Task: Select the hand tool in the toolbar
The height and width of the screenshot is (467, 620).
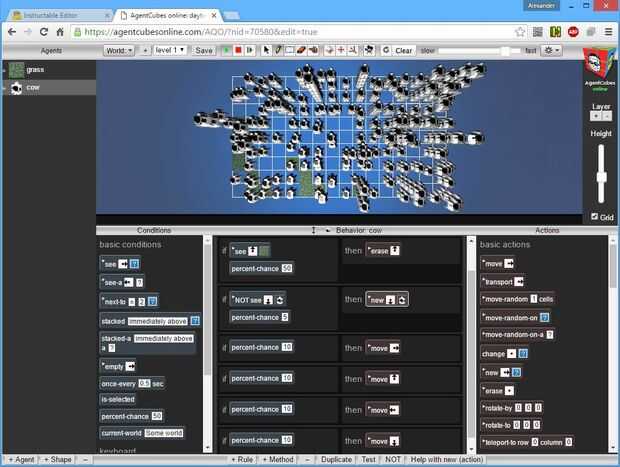Action: [313, 50]
